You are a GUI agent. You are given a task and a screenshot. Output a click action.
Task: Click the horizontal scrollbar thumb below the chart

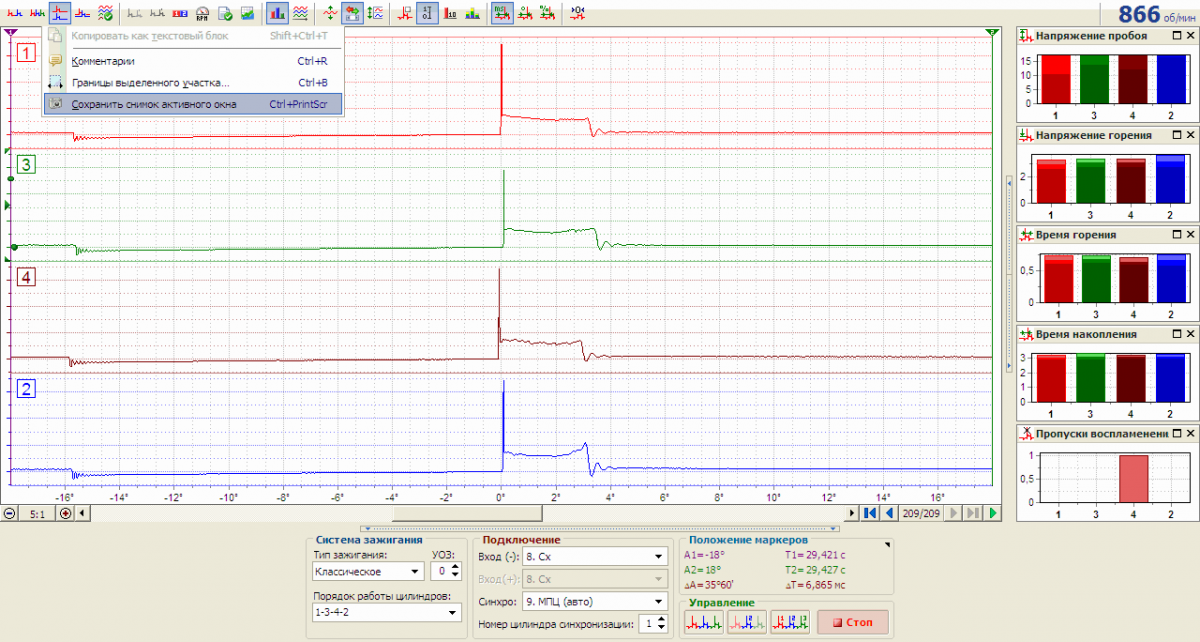click(467, 513)
